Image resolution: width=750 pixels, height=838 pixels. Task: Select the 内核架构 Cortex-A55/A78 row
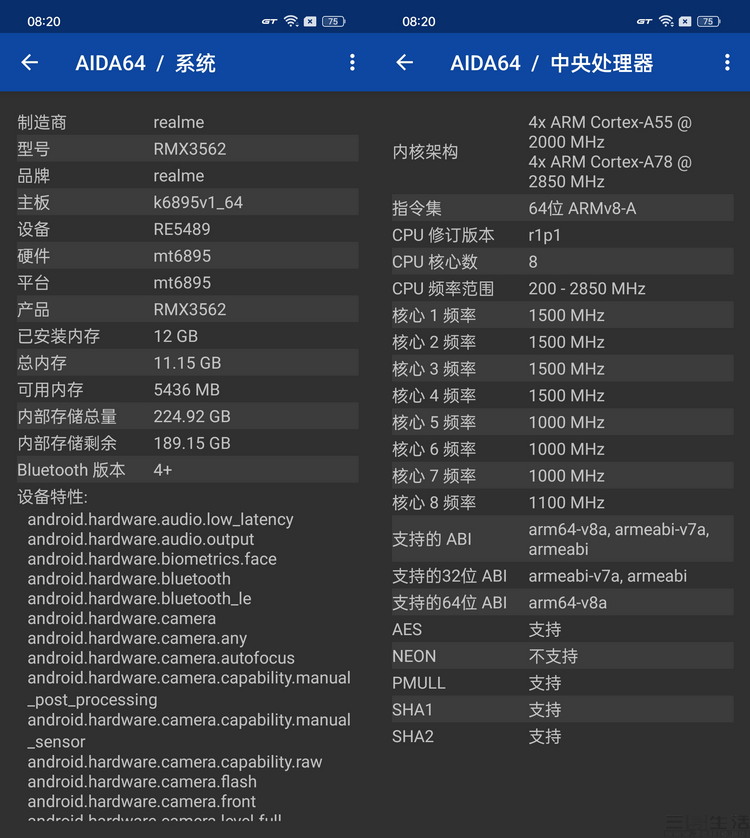(x=562, y=152)
